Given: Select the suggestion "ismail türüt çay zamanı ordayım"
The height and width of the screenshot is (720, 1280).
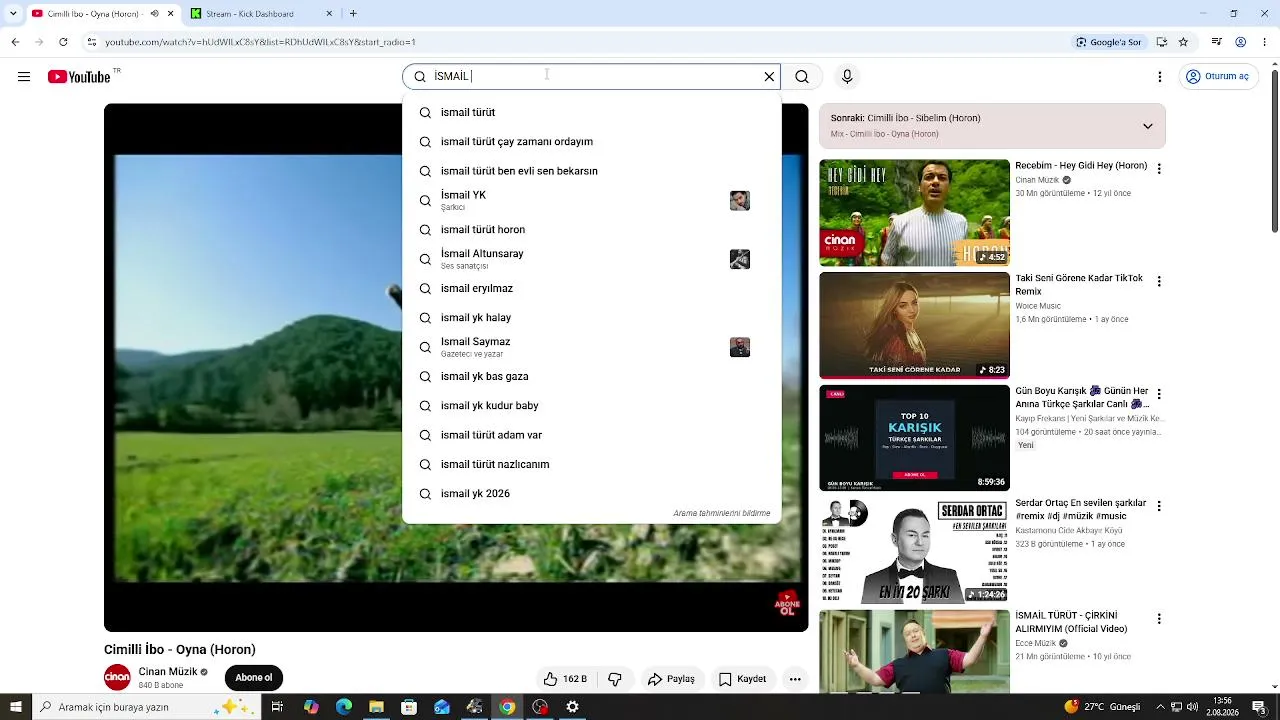Looking at the screenshot, I should coord(591,142).
